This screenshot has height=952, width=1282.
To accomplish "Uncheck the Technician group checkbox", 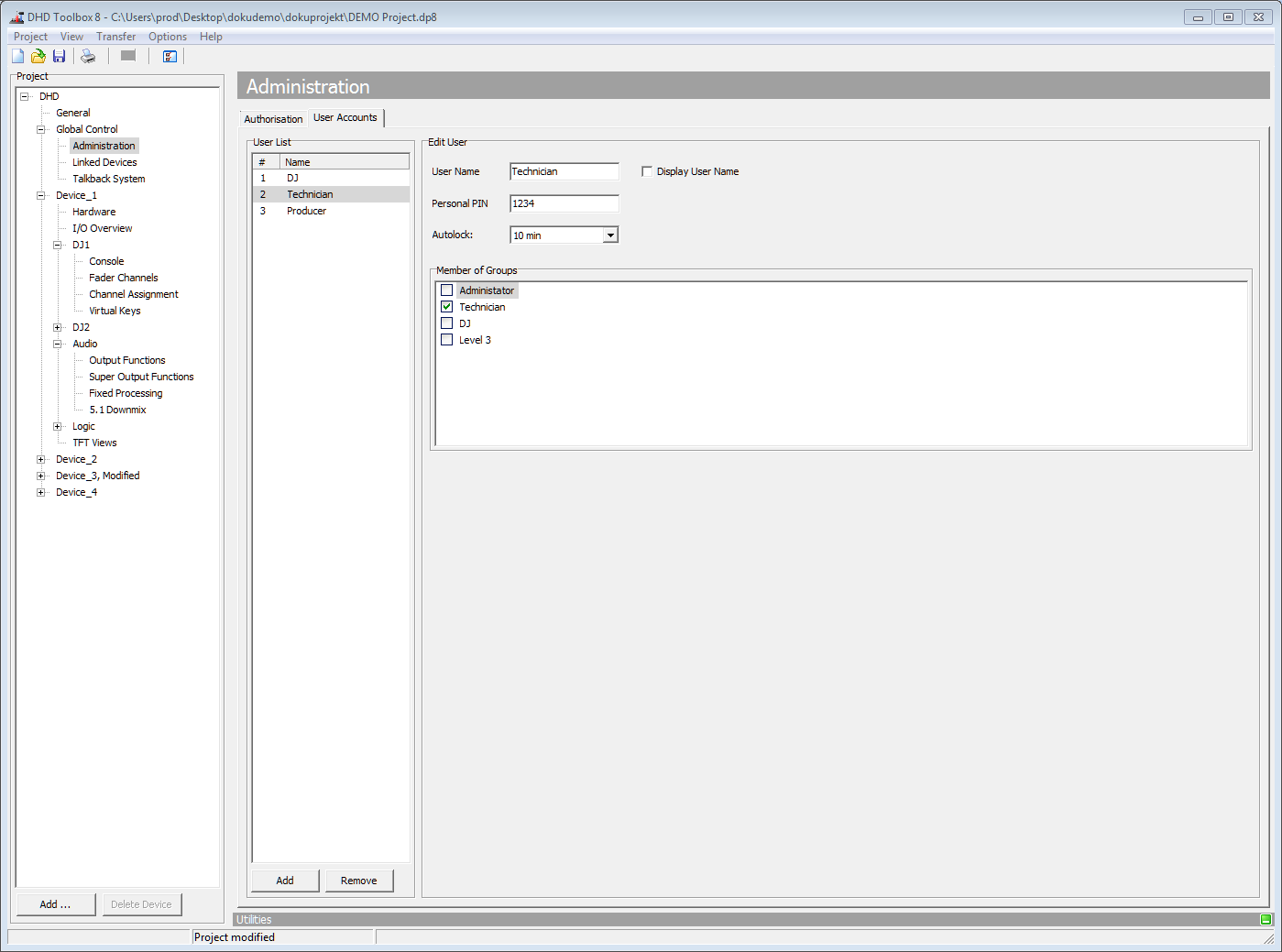I will 446,306.
